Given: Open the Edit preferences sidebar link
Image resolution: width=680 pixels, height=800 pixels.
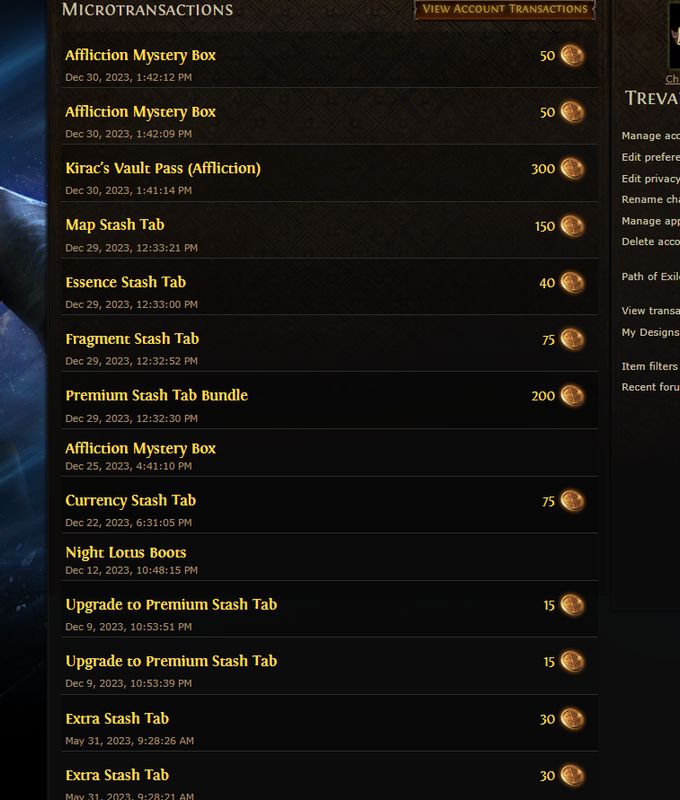Looking at the screenshot, I should click(x=650, y=157).
